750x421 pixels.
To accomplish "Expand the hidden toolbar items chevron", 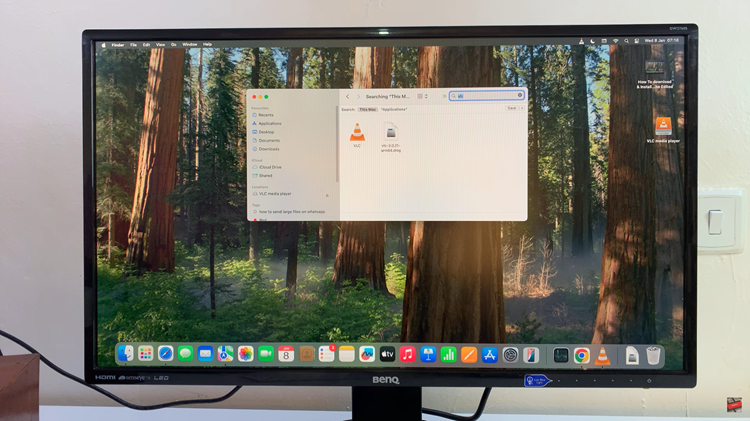I will click(x=444, y=96).
